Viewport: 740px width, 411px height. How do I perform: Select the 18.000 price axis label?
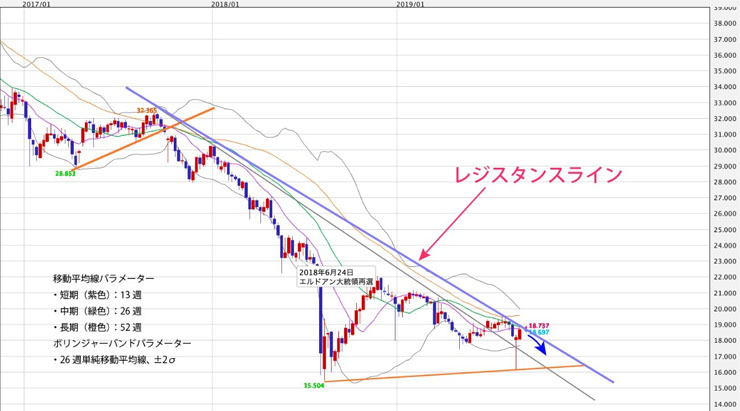tap(726, 341)
